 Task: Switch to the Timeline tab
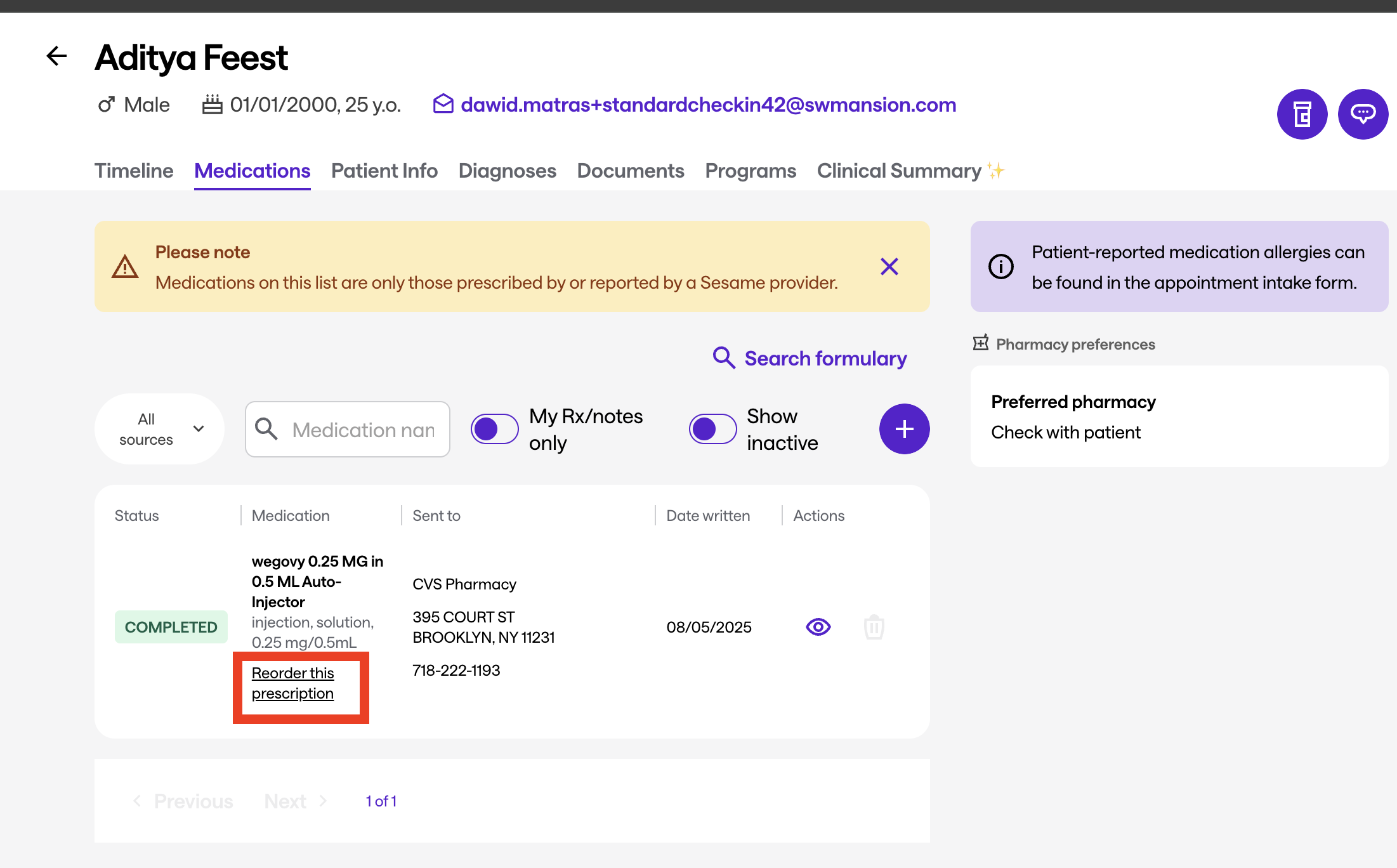click(134, 171)
